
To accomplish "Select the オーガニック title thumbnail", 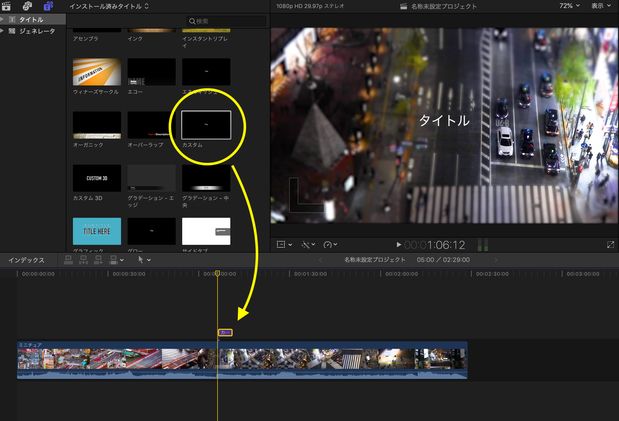I will click(97, 125).
